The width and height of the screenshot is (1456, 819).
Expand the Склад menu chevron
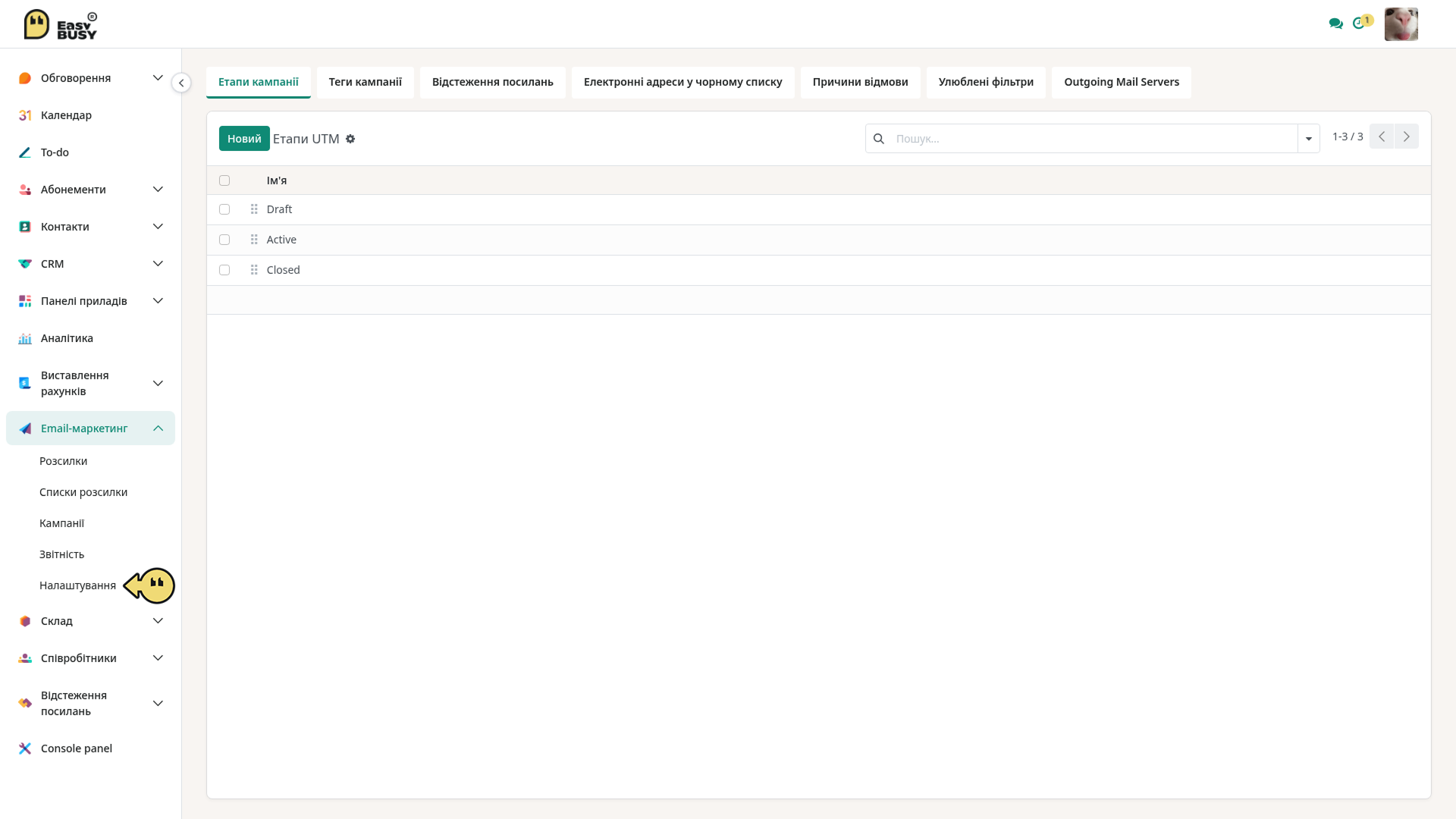[158, 621]
